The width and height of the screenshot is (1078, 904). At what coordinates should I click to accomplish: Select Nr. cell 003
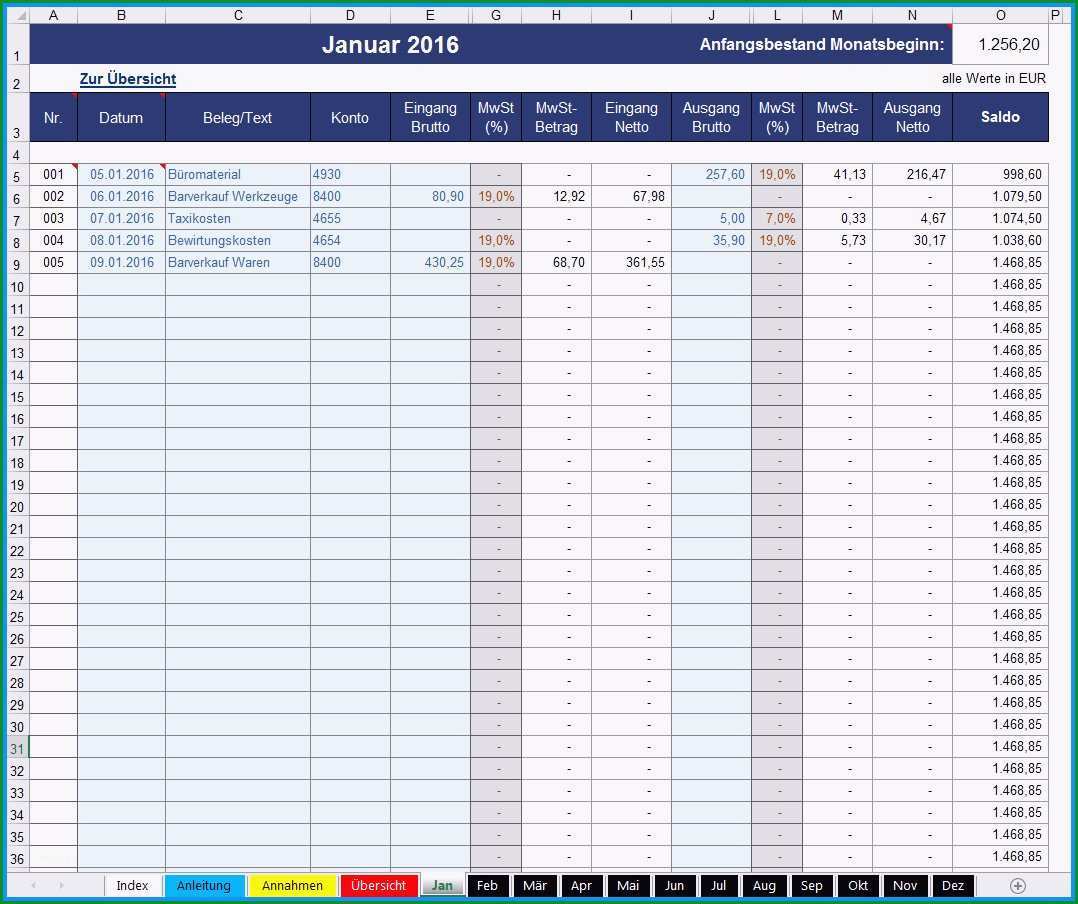(x=54, y=219)
